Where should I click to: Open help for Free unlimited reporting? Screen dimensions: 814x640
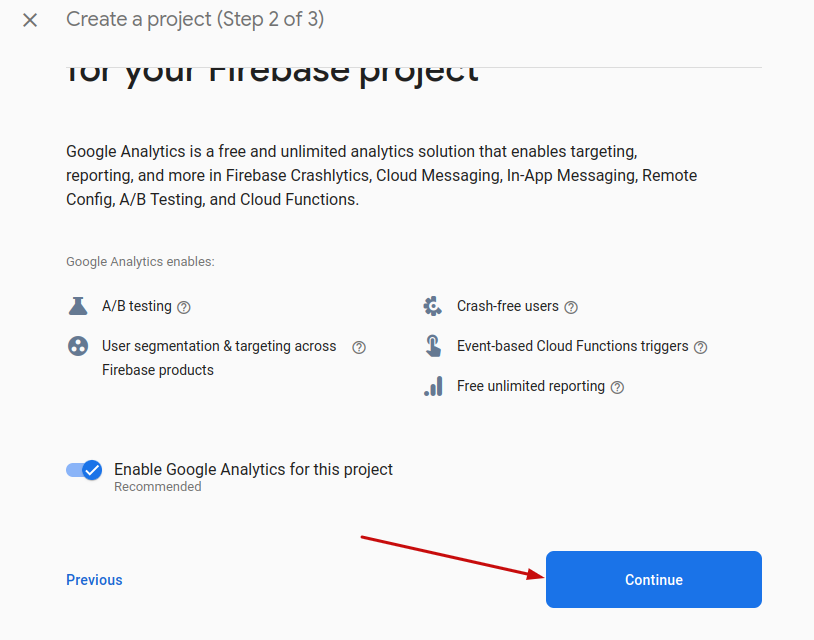click(617, 387)
